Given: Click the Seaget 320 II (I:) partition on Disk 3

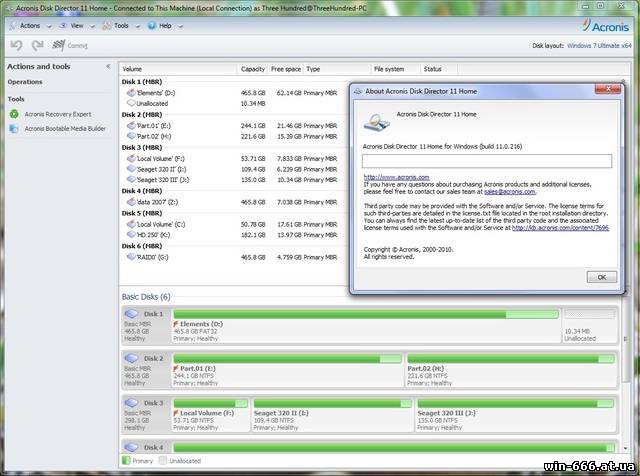Looking at the screenshot, I should click(332, 413).
